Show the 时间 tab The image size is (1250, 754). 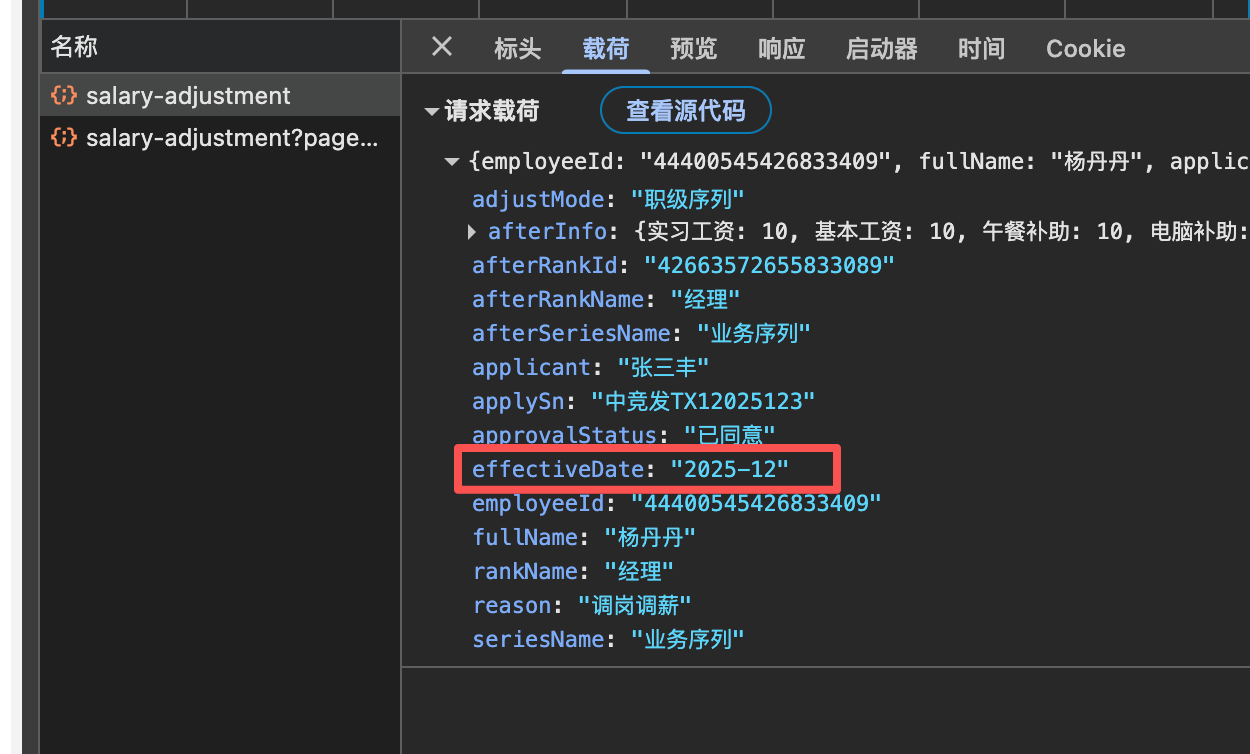click(981, 48)
